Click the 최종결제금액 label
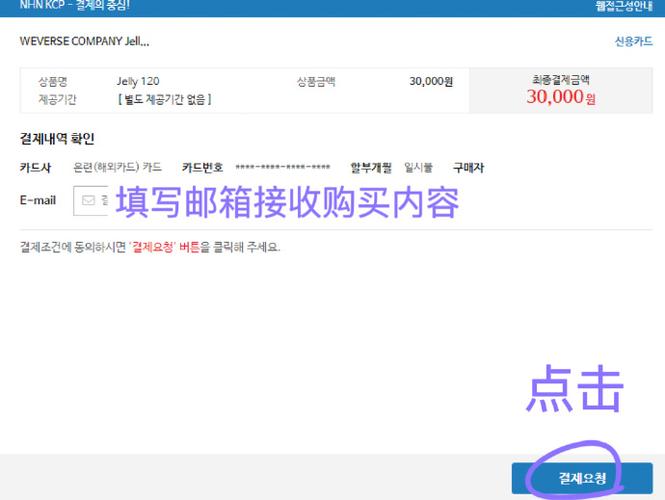The image size is (665, 500). 561,79
